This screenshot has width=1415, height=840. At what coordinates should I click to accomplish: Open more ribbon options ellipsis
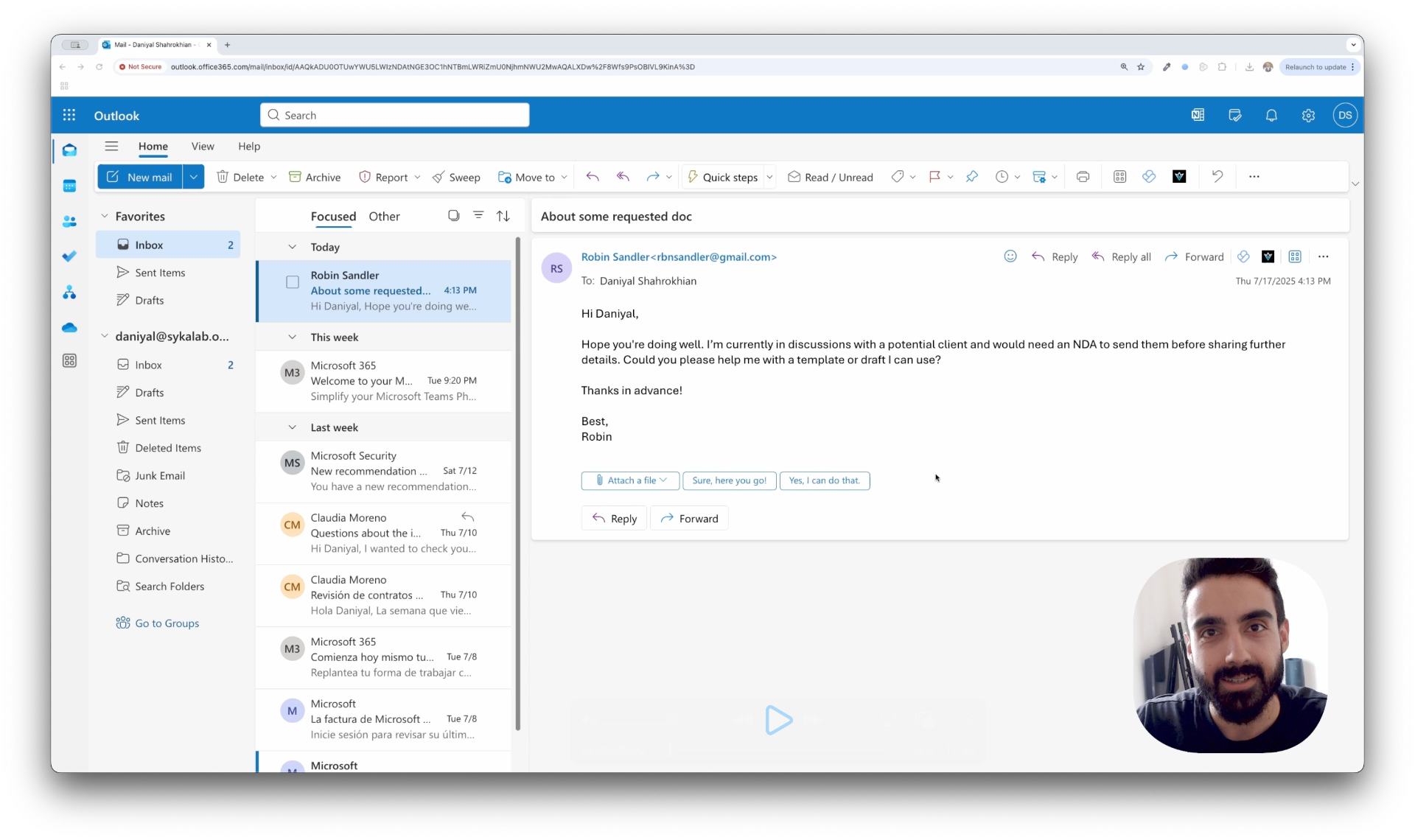pos(1254,177)
